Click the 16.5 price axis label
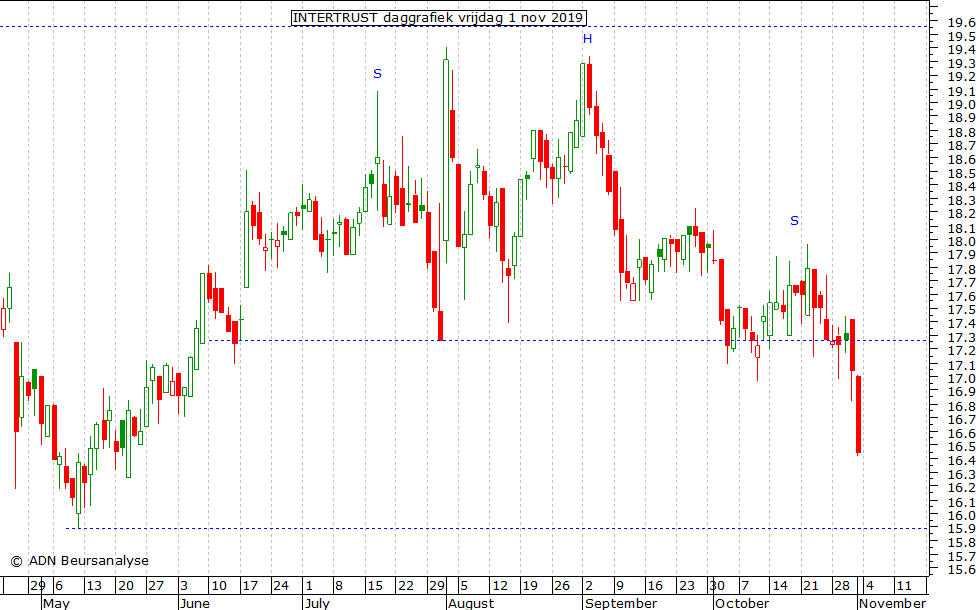The image size is (980, 610). (961, 447)
